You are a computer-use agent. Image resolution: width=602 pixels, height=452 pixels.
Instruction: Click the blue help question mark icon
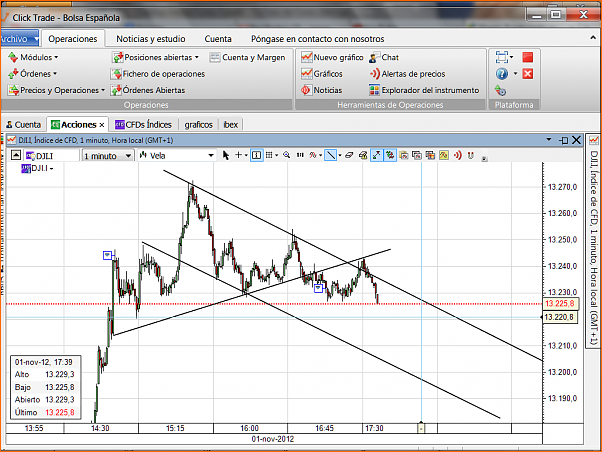coord(502,74)
